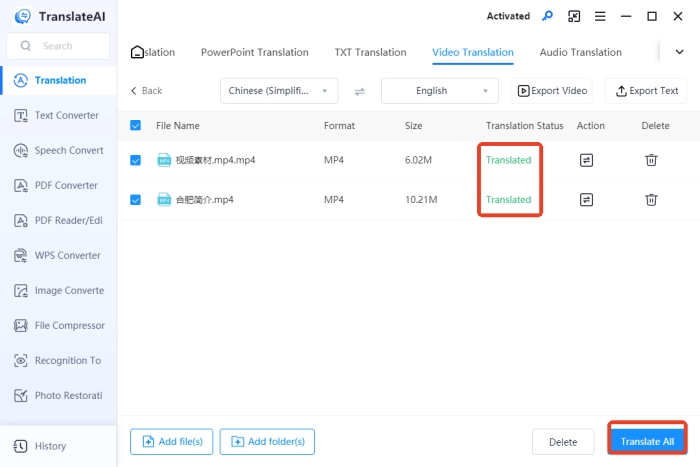Open Recognition To in the sidebar

coord(58,360)
